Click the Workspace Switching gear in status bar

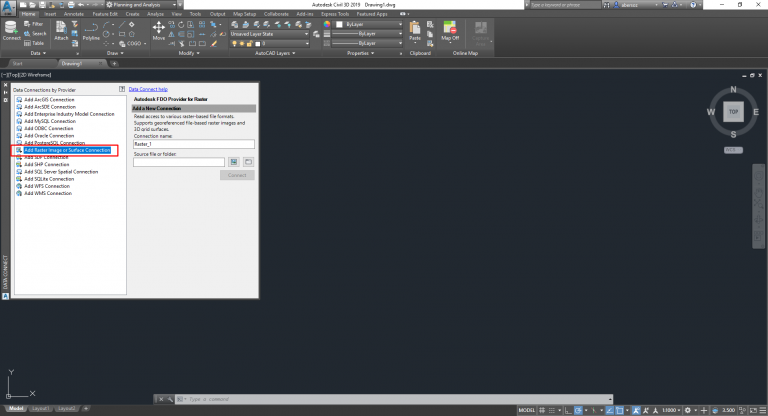click(x=688, y=410)
